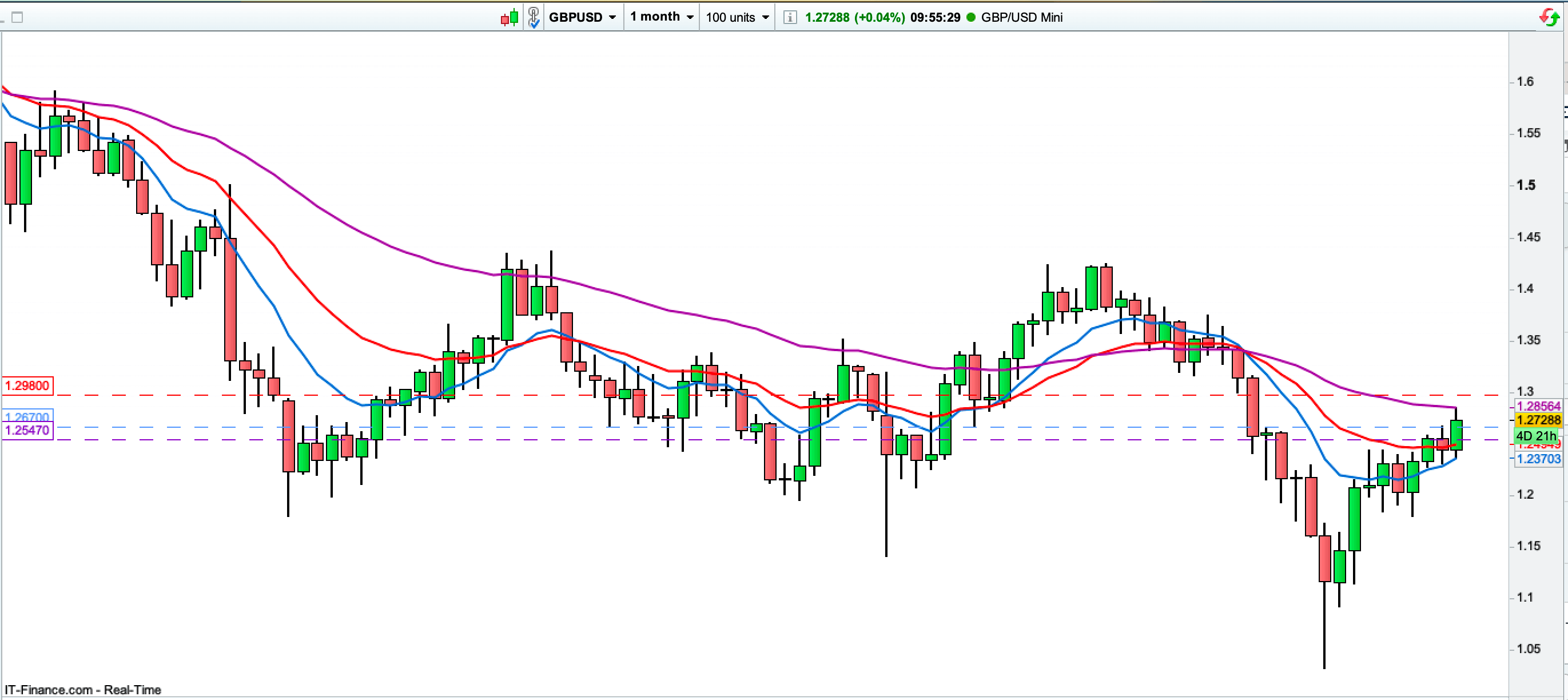Click the 1.27288 price quote in toolbar
This screenshot has height=700, width=1568.
tap(827, 17)
